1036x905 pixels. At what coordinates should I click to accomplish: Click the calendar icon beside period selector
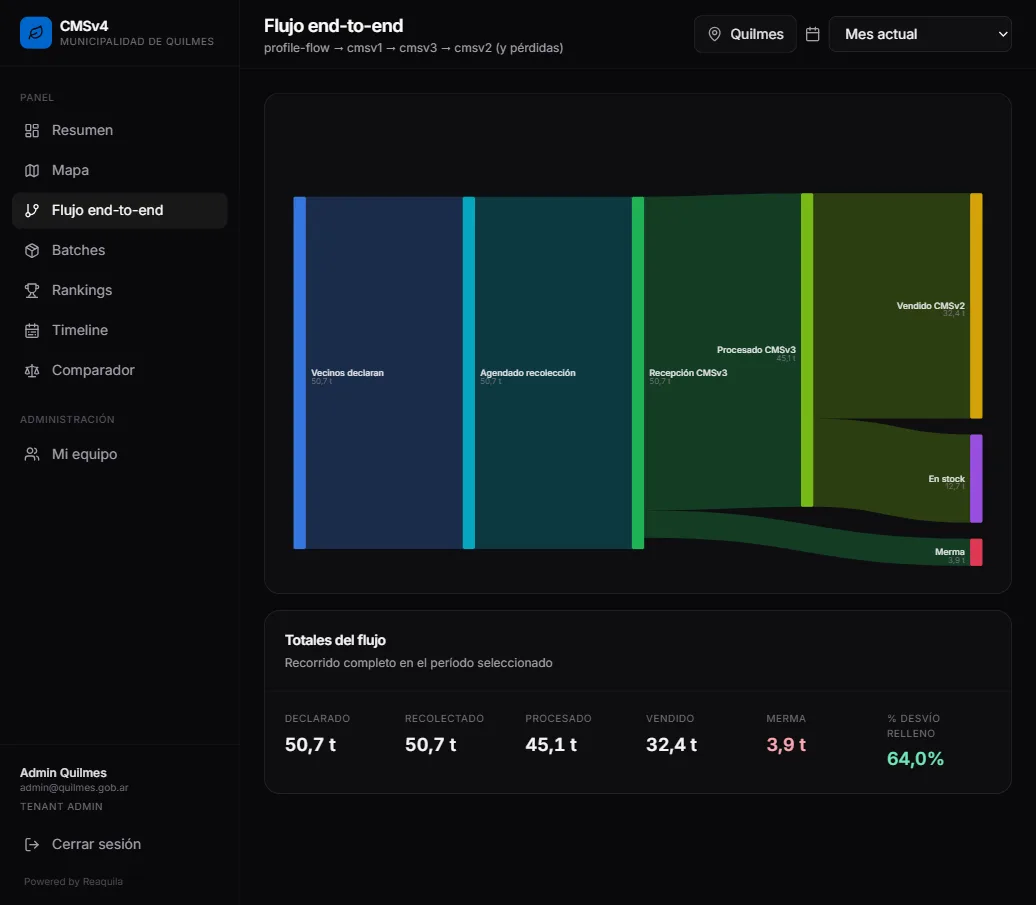pyautogui.click(x=813, y=34)
